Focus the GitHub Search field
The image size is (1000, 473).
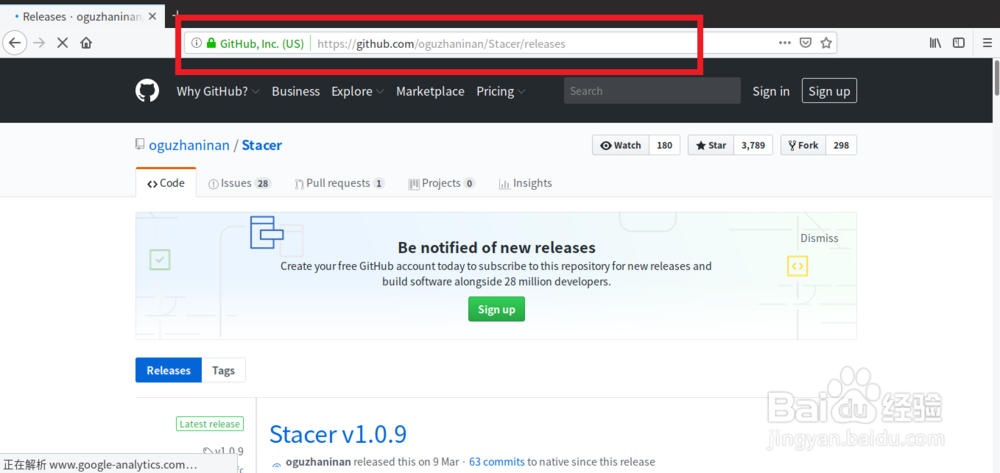(x=652, y=91)
